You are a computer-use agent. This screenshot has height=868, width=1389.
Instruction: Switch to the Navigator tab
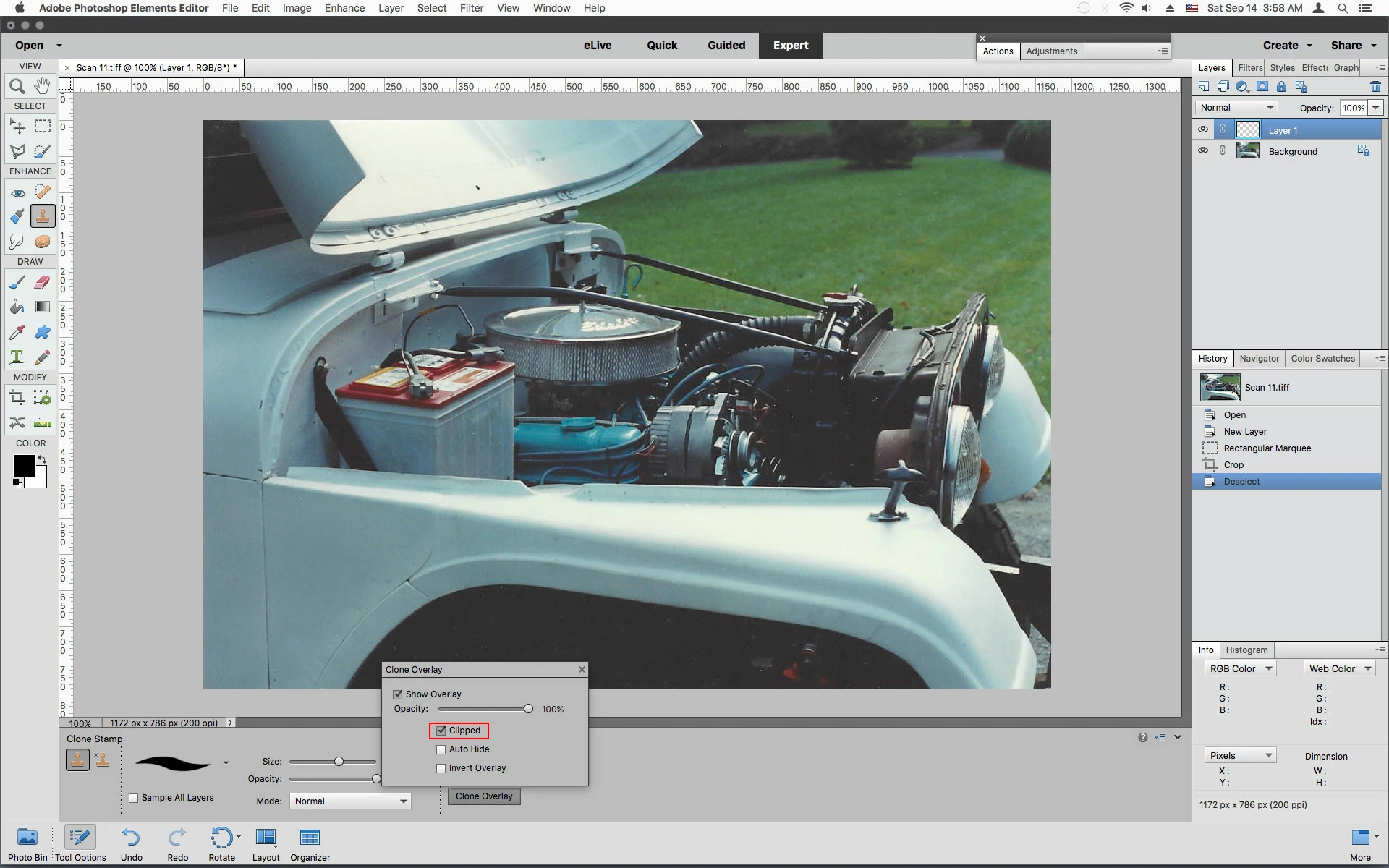(1259, 359)
